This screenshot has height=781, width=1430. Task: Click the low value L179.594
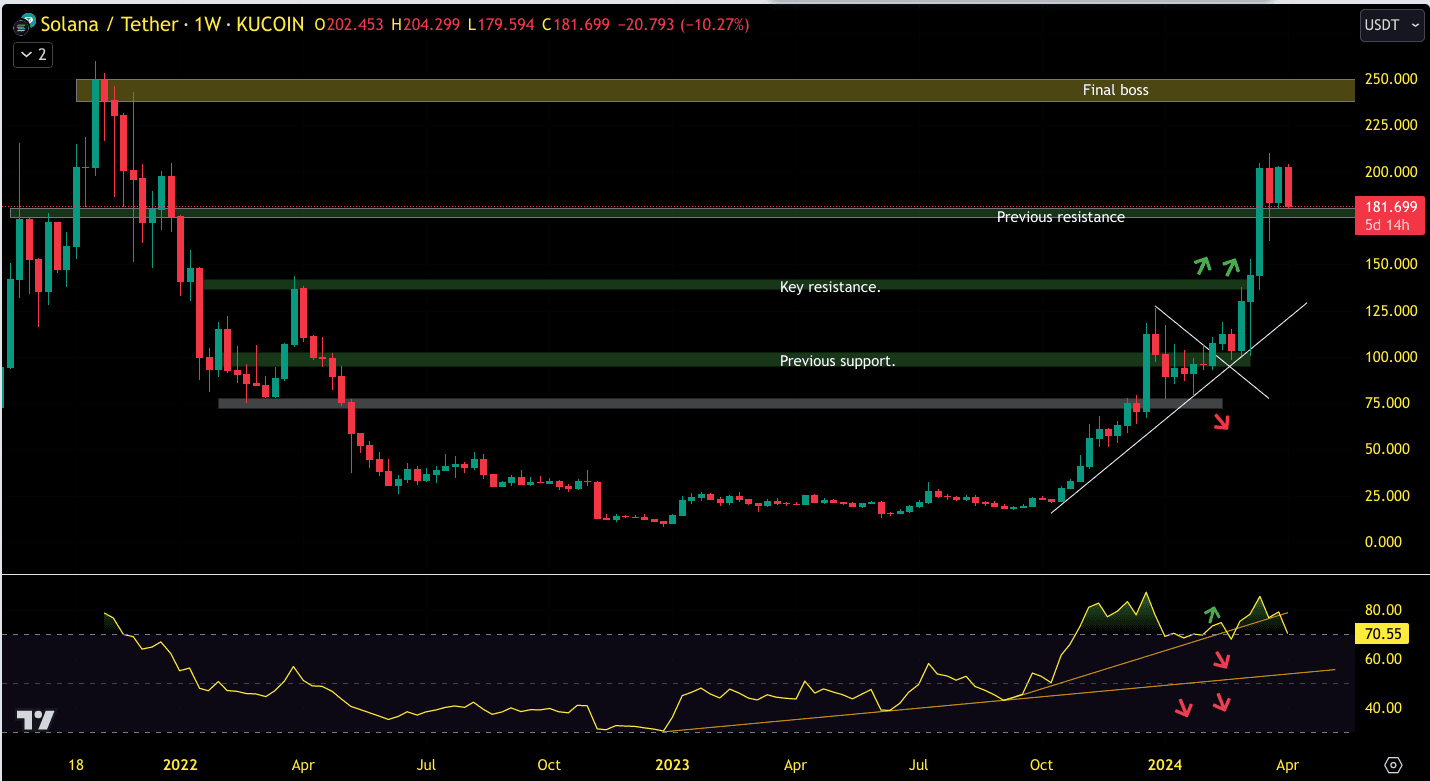pyautogui.click(x=503, y=24)
